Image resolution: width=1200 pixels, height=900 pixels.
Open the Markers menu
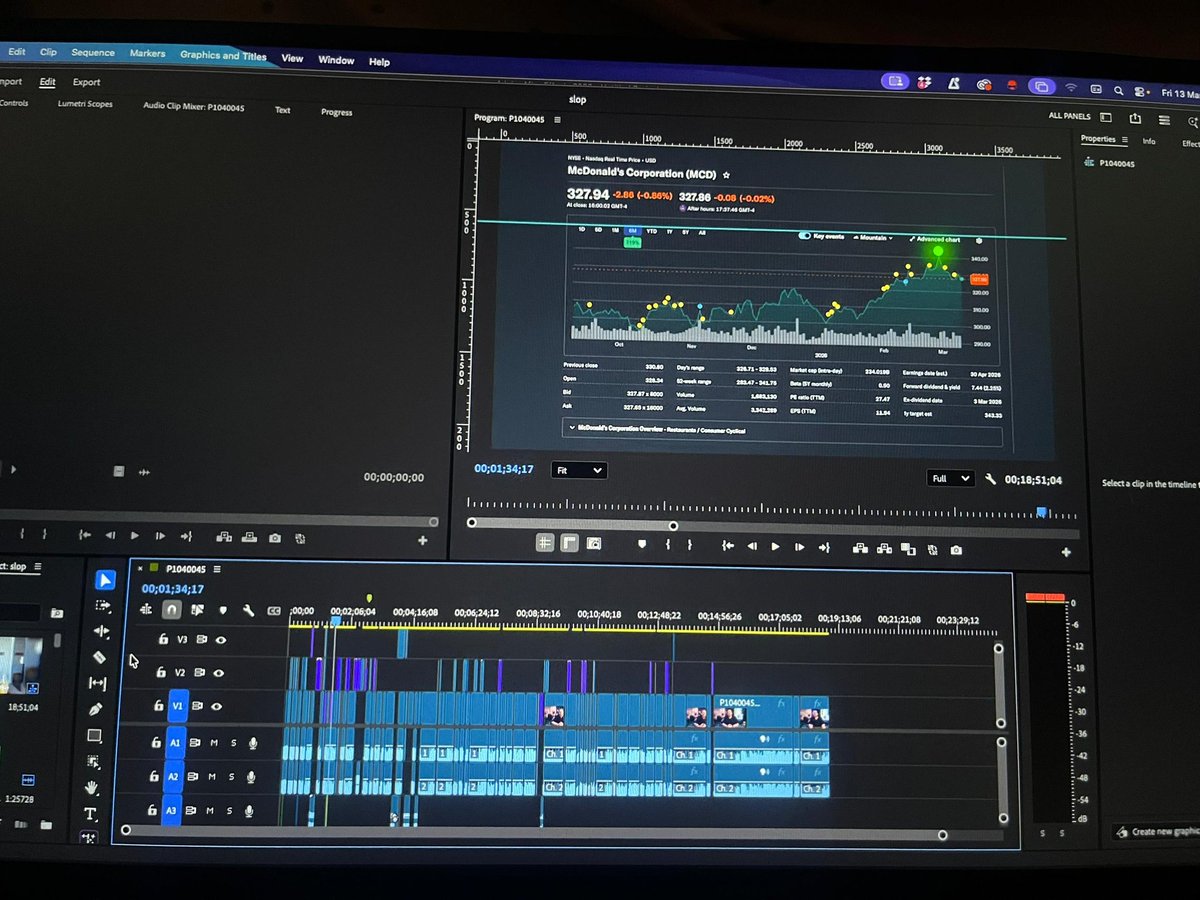148,52
